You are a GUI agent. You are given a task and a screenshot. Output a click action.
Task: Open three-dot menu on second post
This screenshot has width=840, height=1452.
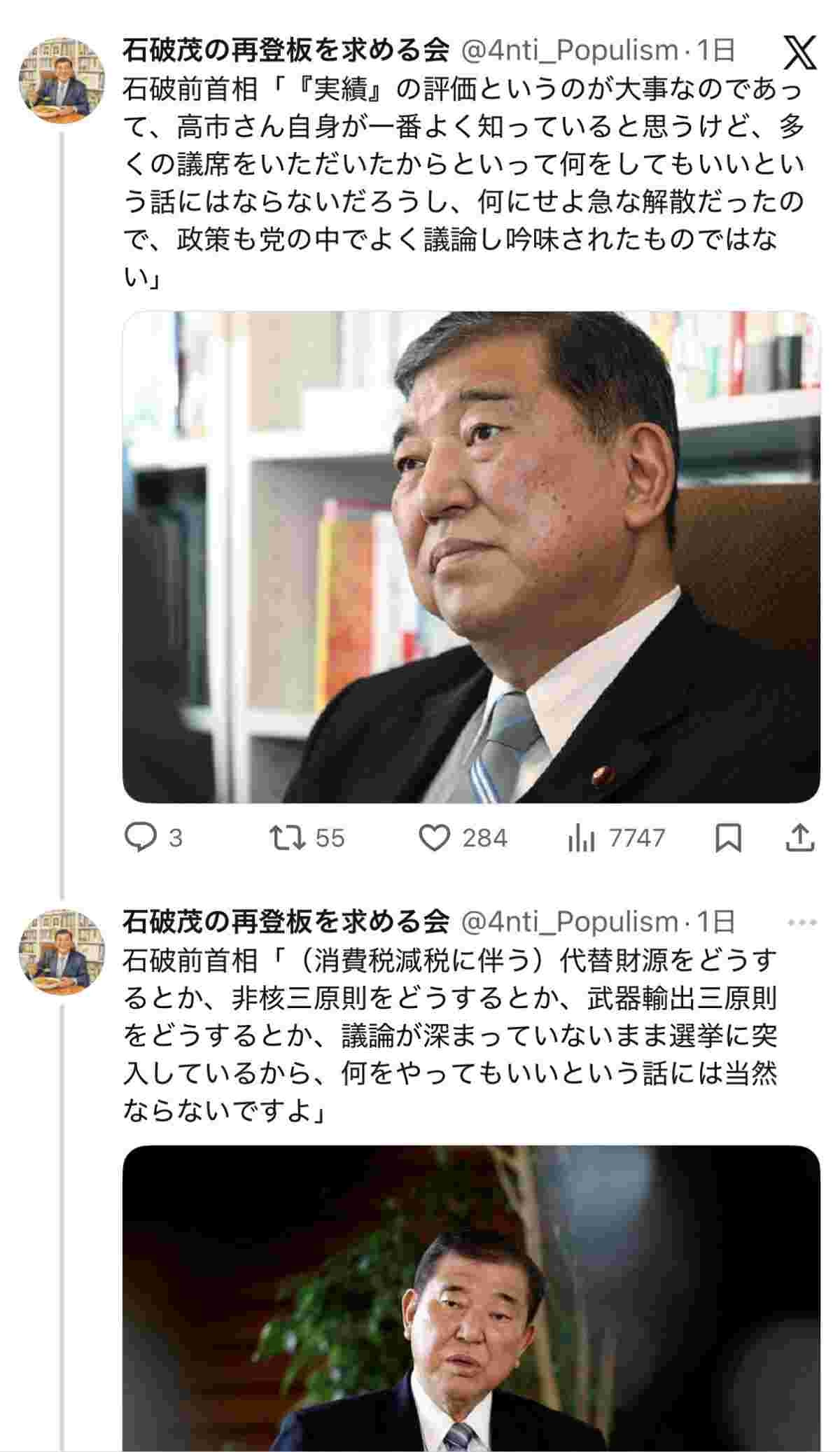pyautogui.click(x=802, y=922)
